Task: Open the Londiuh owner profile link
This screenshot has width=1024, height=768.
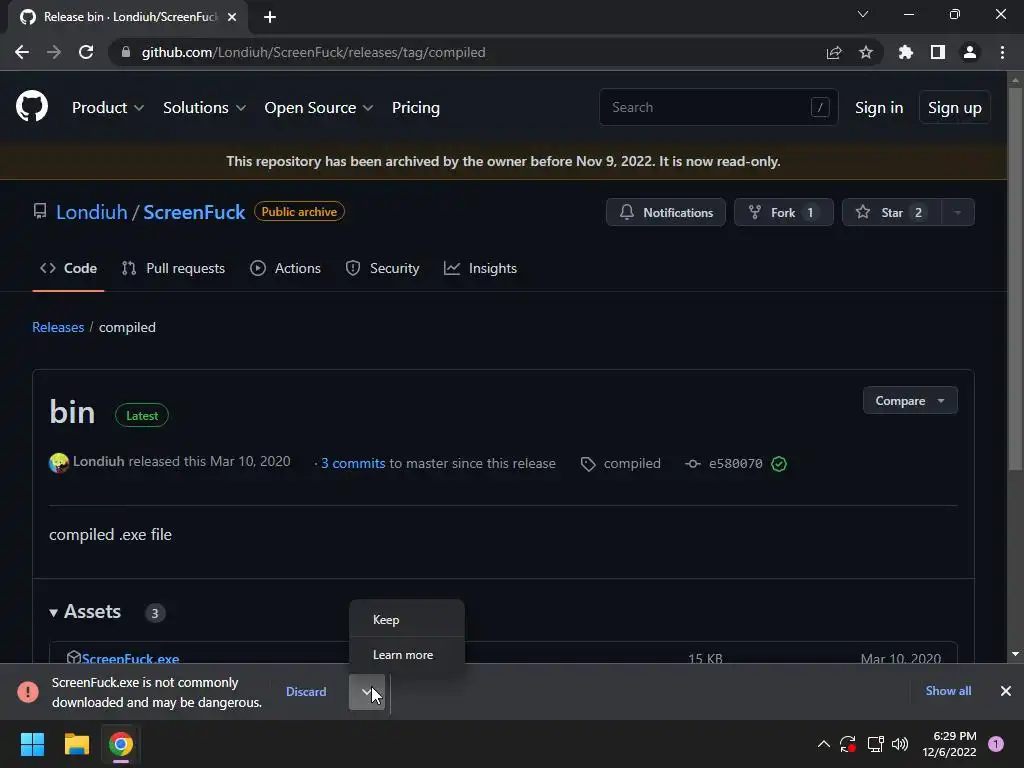Action: pyautogui.click(x=91, y=212)
